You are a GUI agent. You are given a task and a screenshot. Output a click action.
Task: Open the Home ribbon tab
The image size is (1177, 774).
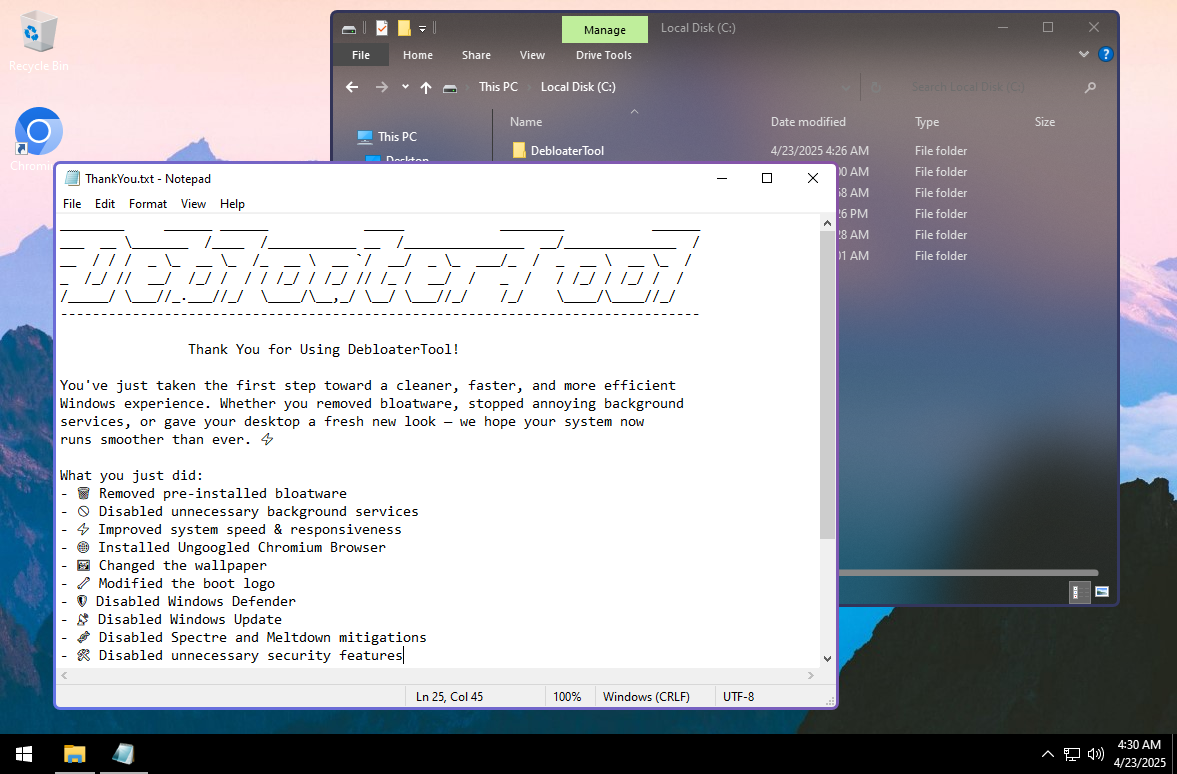417,55
